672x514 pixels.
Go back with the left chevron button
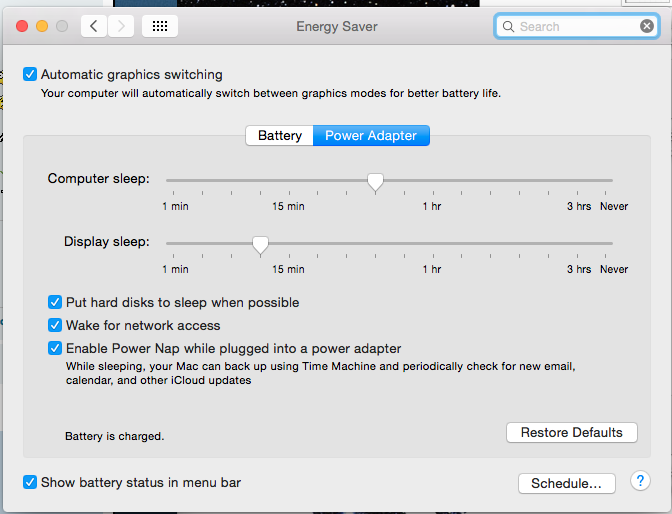point(93,26)
